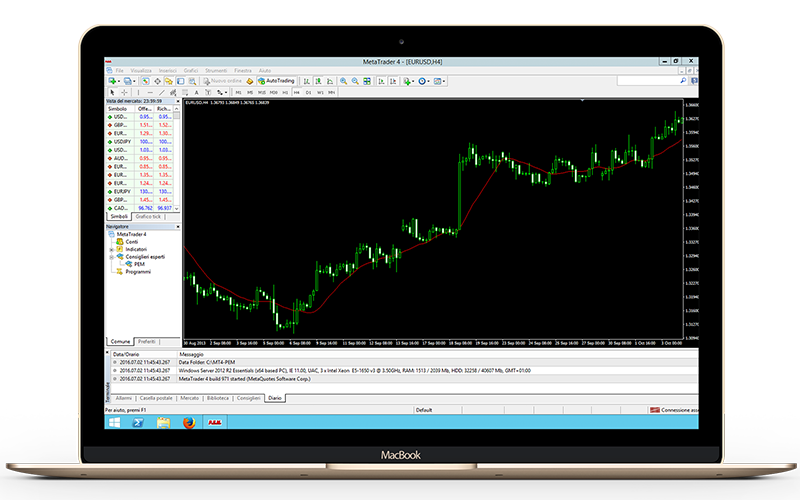Expand Indicatori tree node
This screenshot has height=500, width=800.
[x=111, y=249]
